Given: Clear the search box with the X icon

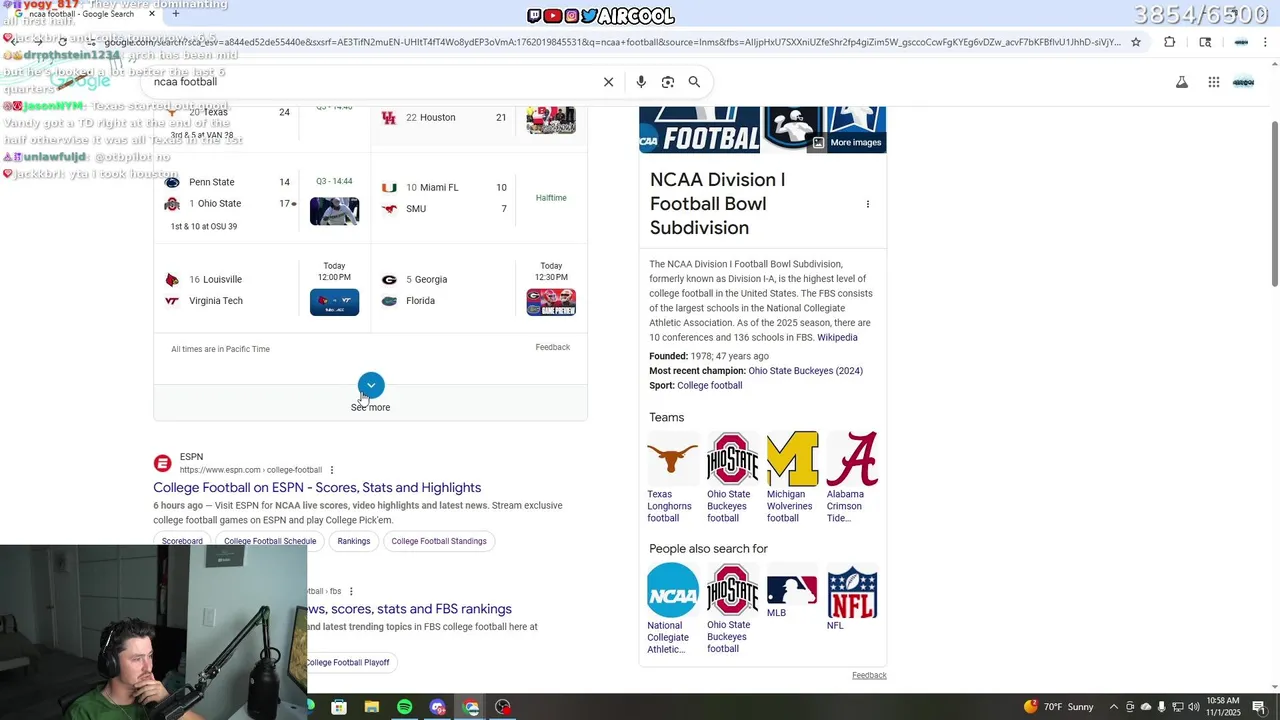Looking at the screenshot, I should (x=608, y=82).
